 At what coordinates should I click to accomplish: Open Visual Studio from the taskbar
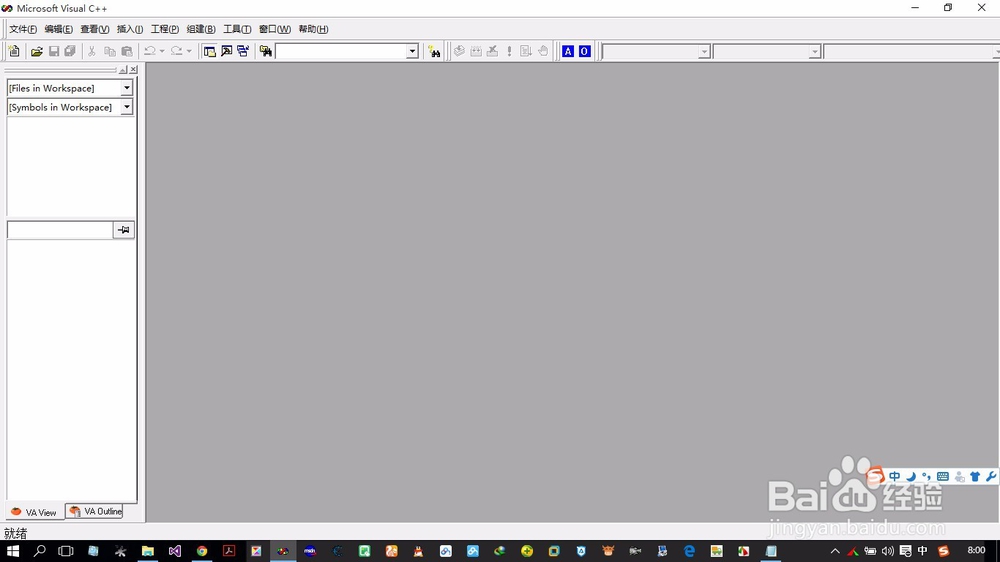(x=175, y=551)
